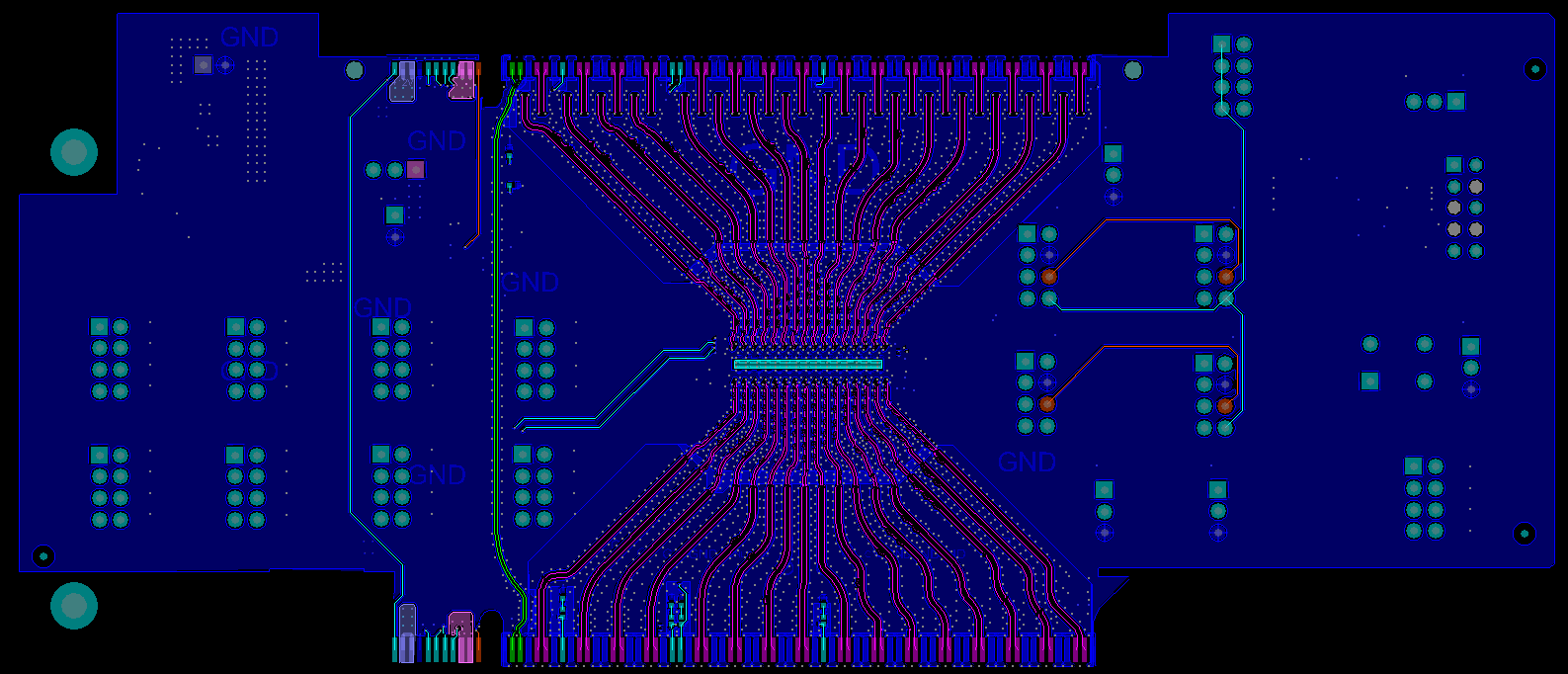1568x674 pixels.
Task: Select the large teal mounting hole at upper-left
Action: coord(74,152)
